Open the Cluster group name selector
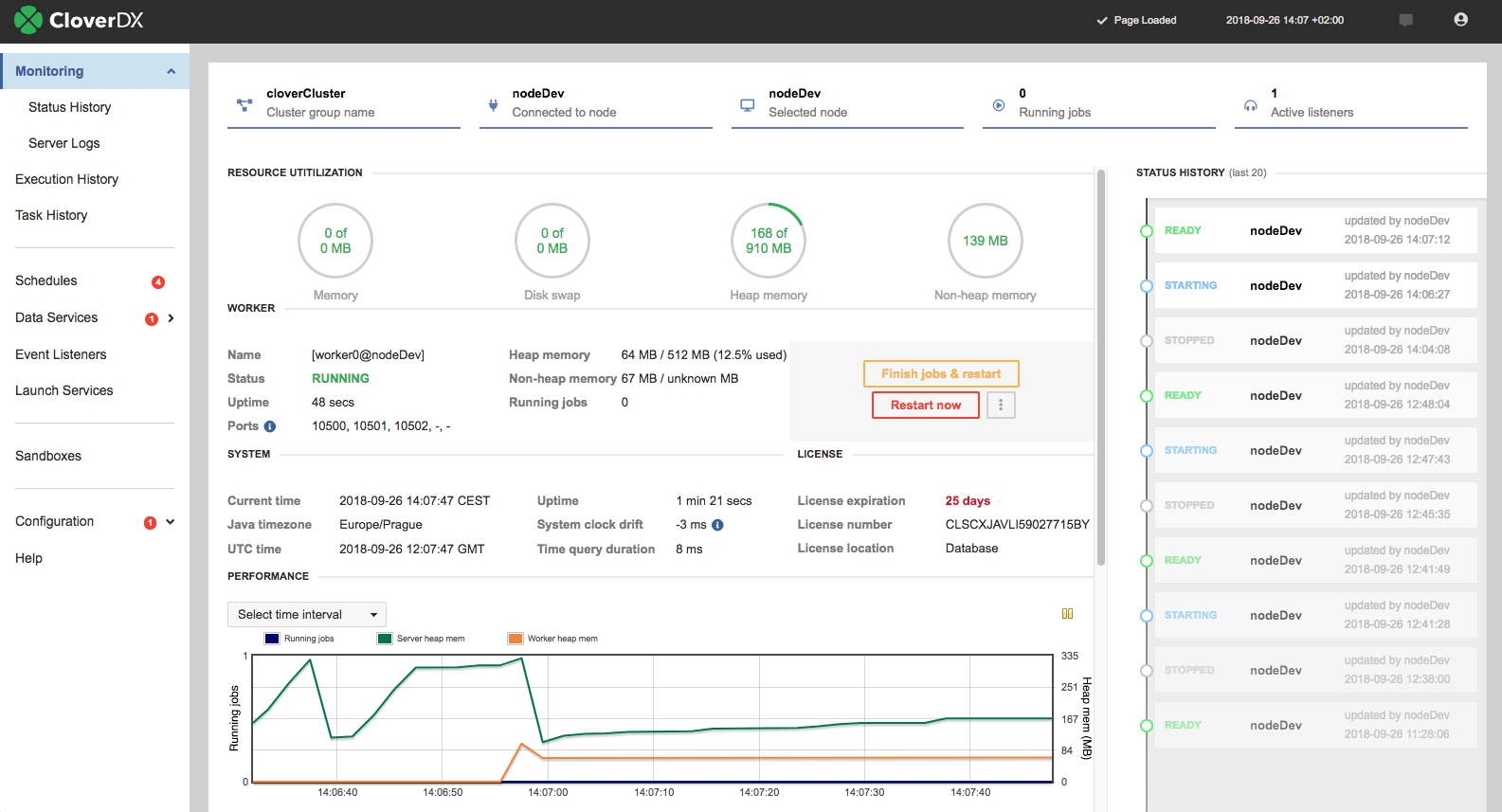The image size is (1502, 812). (x=344, y=105)
